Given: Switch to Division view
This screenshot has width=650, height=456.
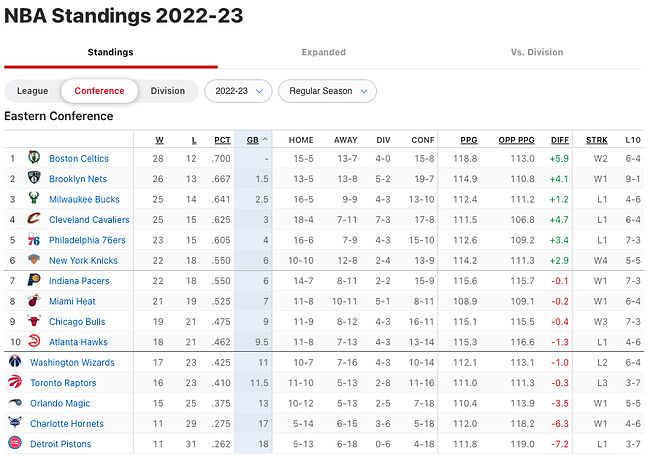Looking at the screenshot, I should (x=168, y=91).
